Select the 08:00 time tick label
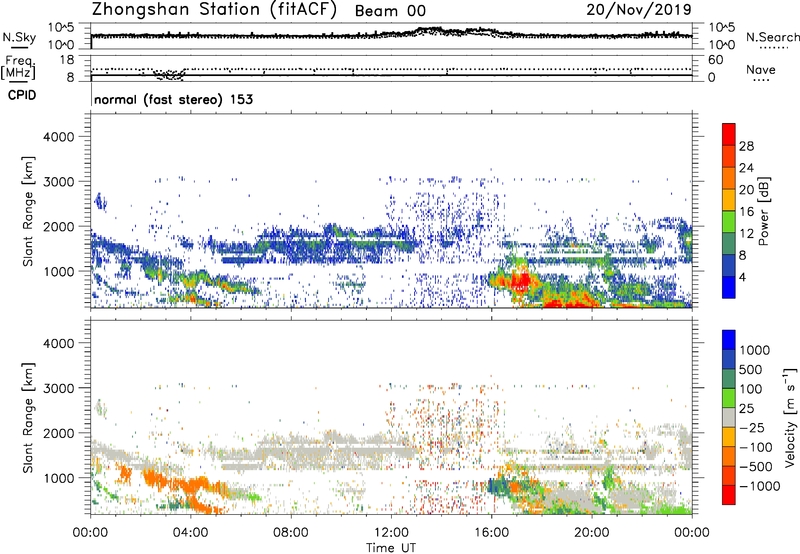The height and width of the screenshot is (554, 800). click(290, 533)
